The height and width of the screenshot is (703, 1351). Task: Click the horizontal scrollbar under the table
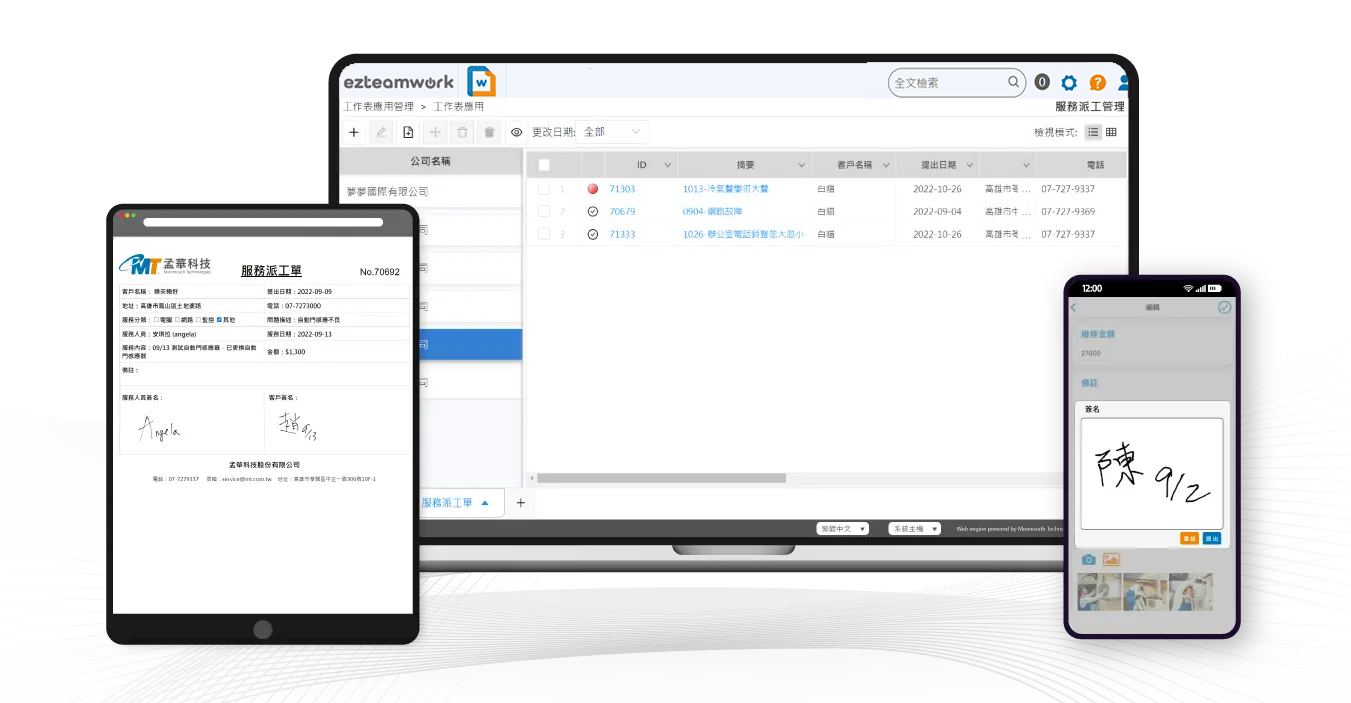(661, 478)
